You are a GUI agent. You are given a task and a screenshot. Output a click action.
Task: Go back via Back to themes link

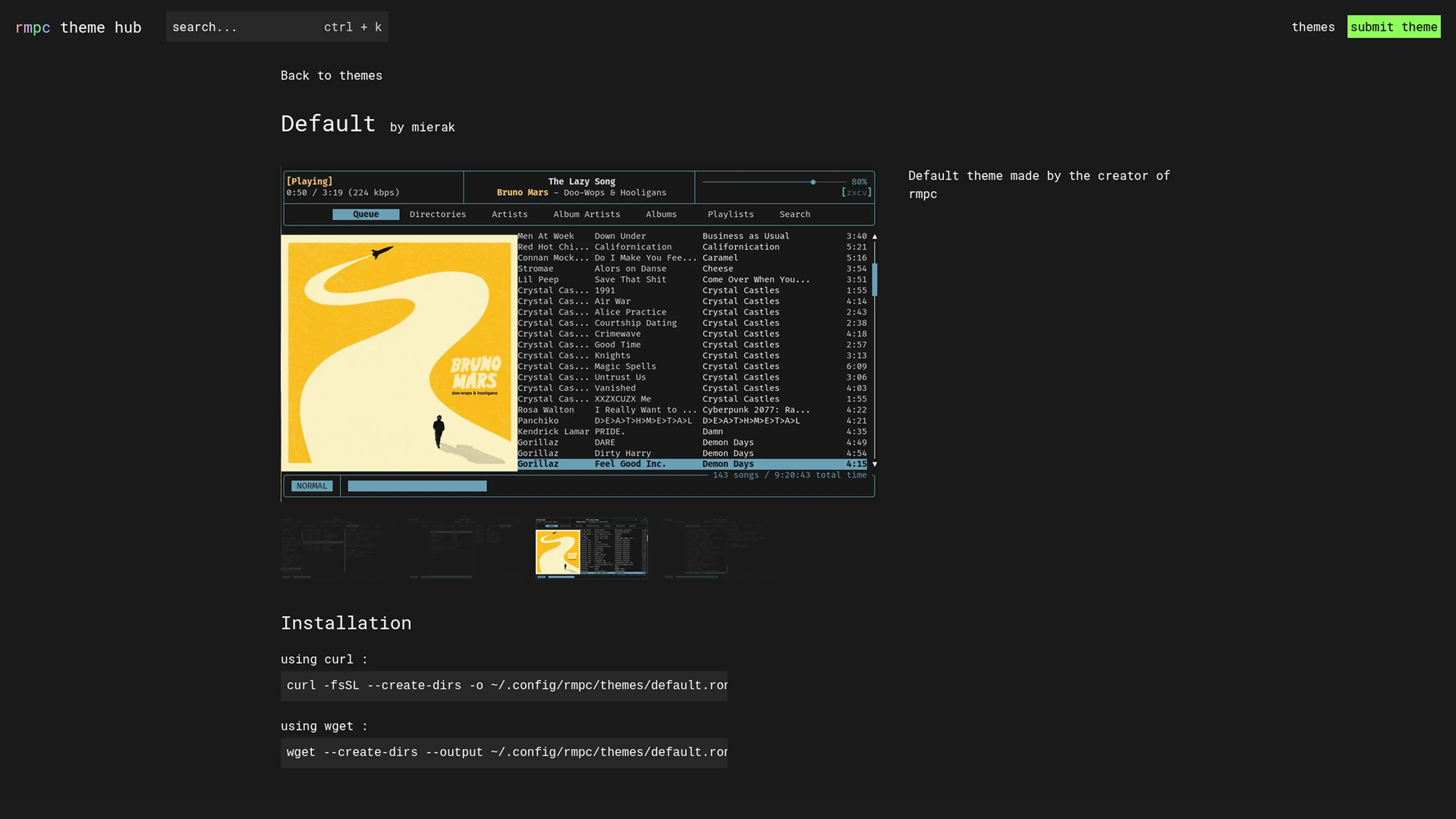331,75
